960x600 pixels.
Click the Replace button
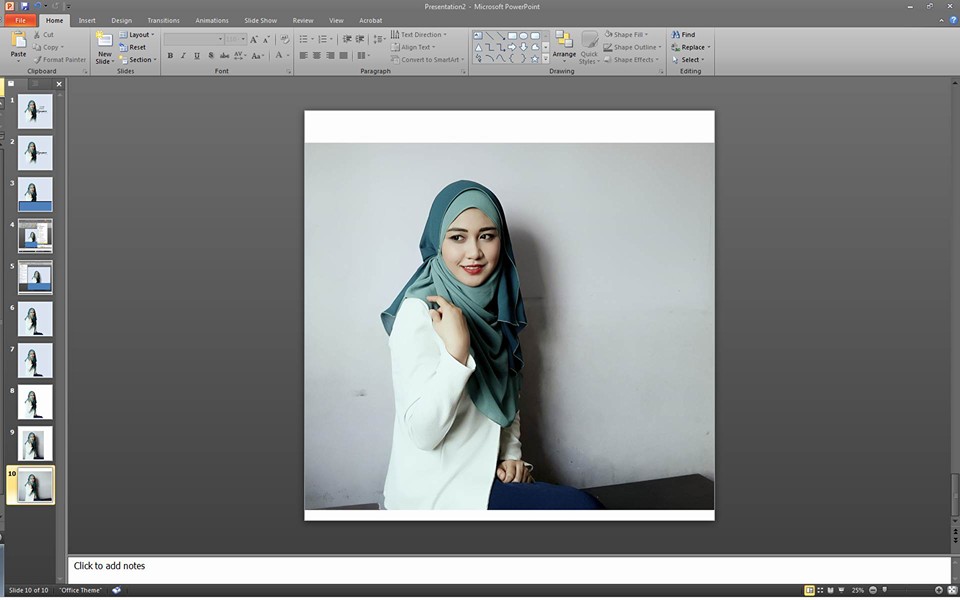[x=691, y=47]
